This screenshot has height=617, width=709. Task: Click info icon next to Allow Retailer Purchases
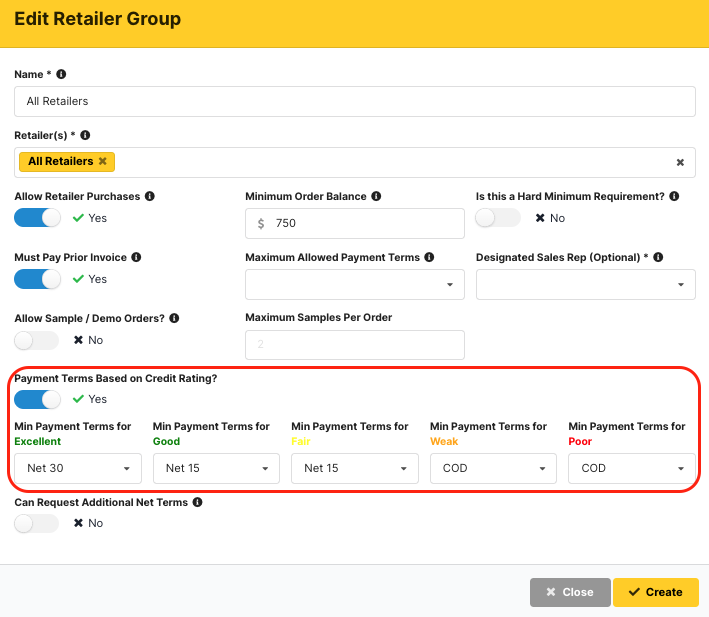pyautogui.click(x=150, y=197)
